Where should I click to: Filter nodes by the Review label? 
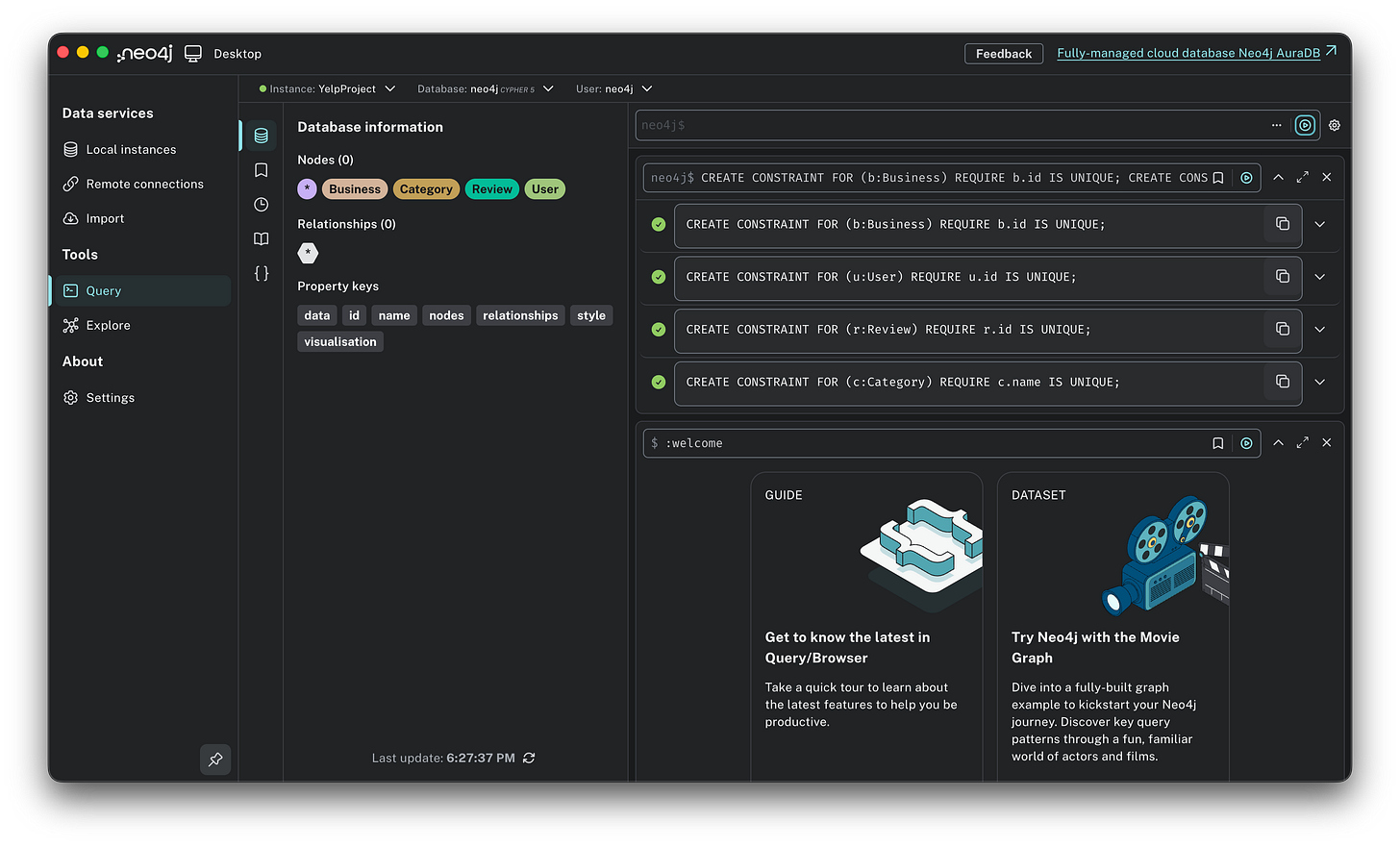491,189
